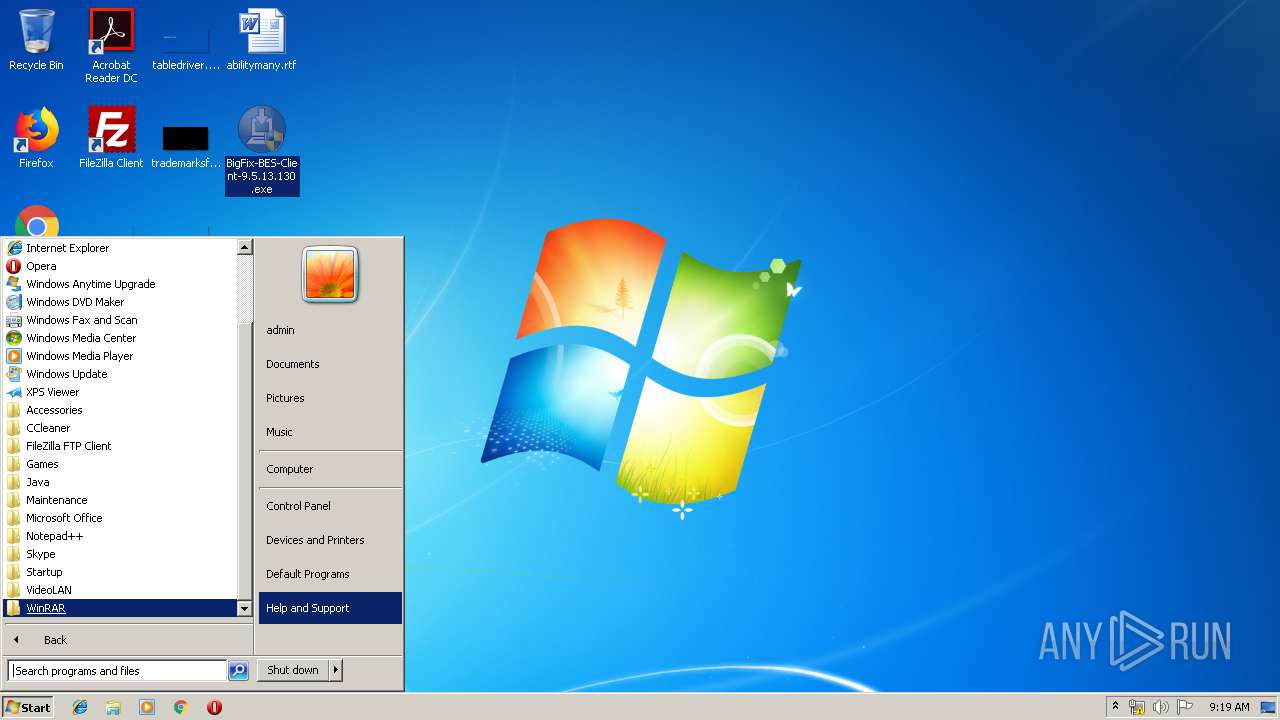Click the Opera taskbar icon
Viewport: 1280px width, 720px height.
click(x=214, y=707)
